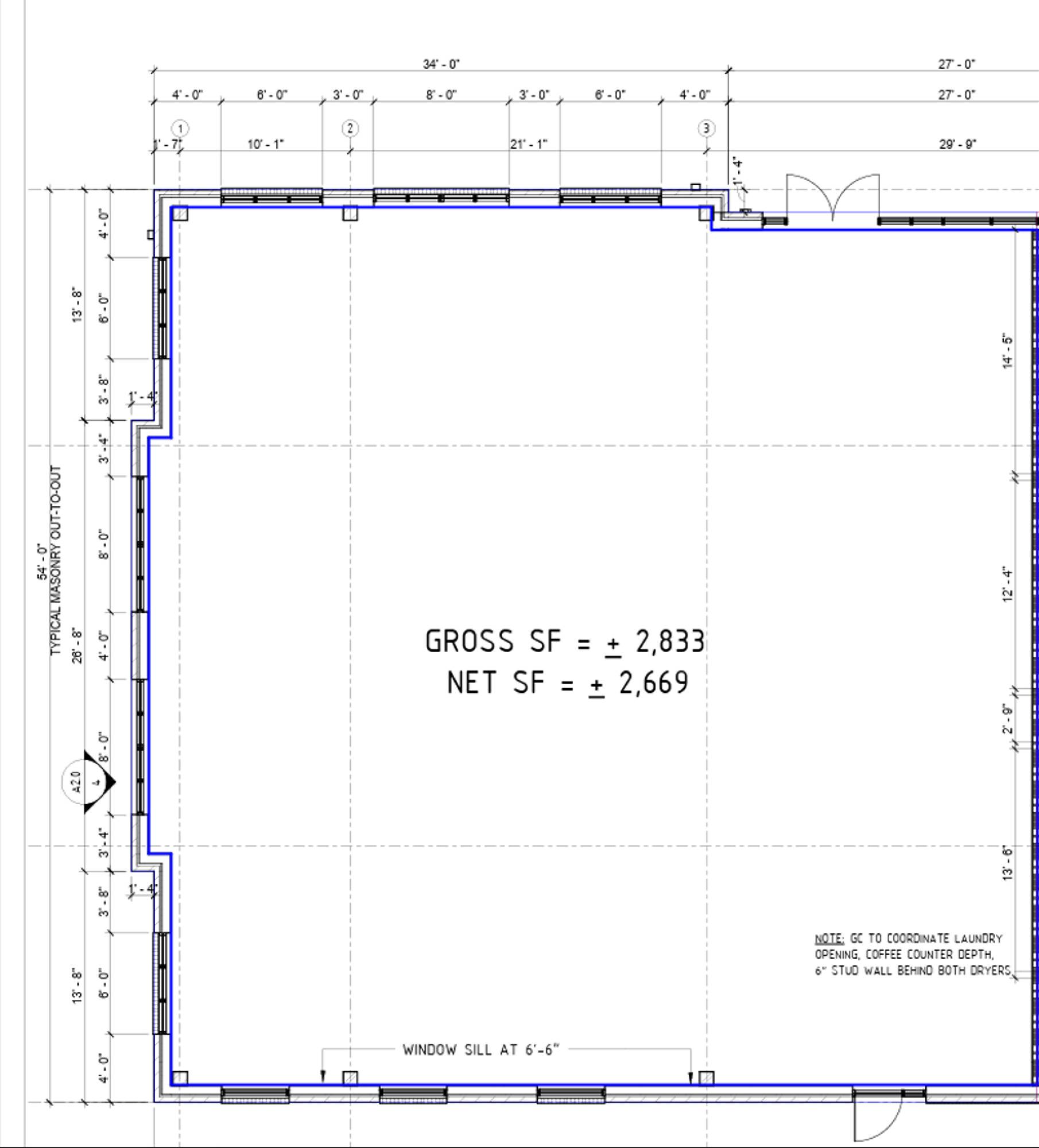Select the 21'-1" grid dimension
This screenshot has width=1039, height=1148.
[529, 144]
